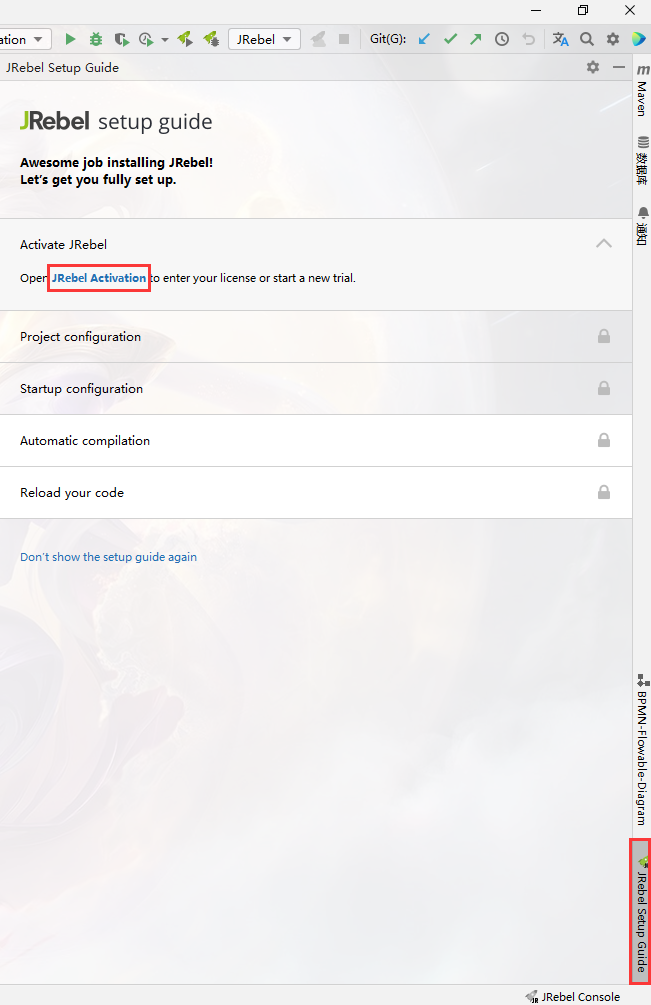651x1005 pixels.
Task: Click the JRebel Activation link
Action: 99,278
